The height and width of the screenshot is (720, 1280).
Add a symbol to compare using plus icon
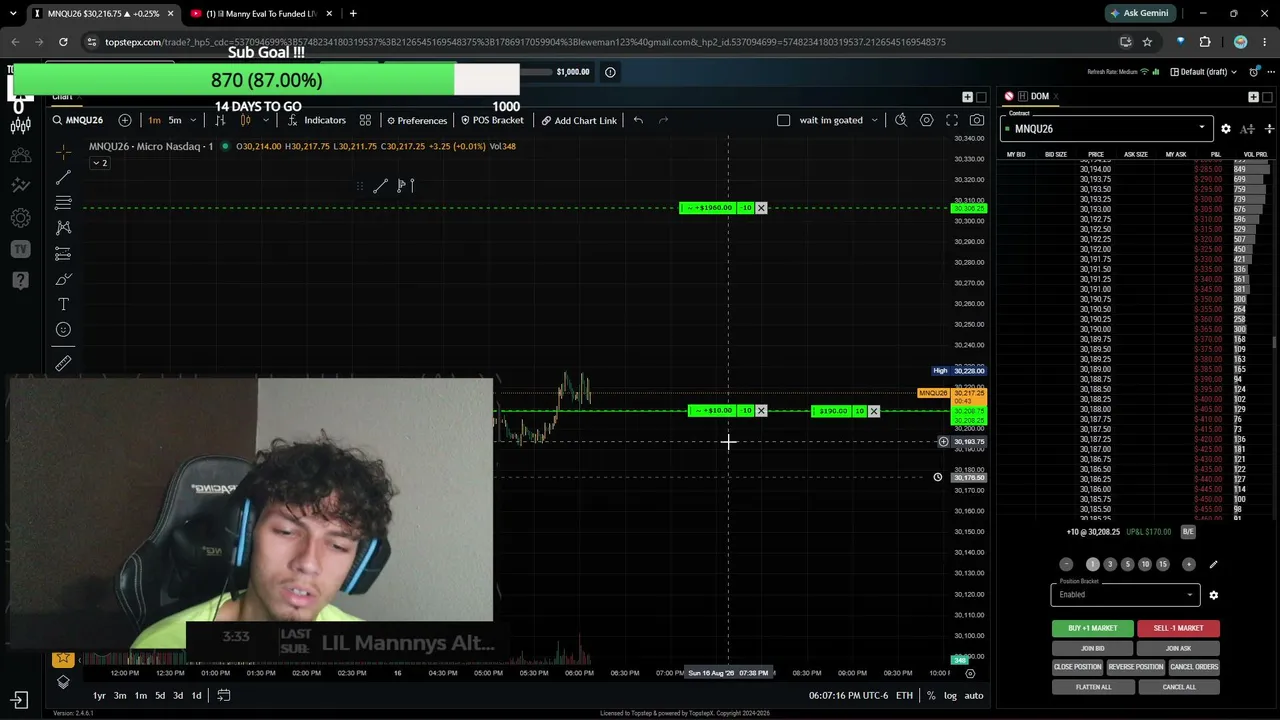click(x=125, y=120)
